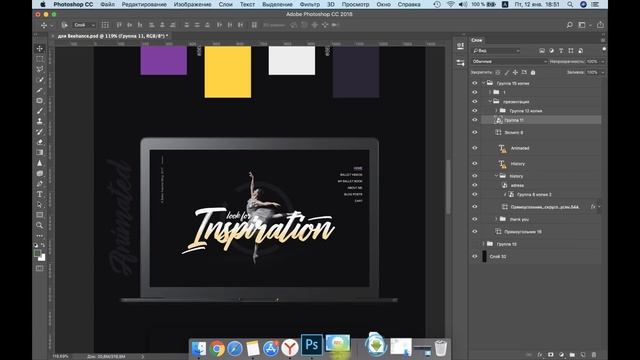Open the Edit Toolbar three-dots button

pos(40,236)
